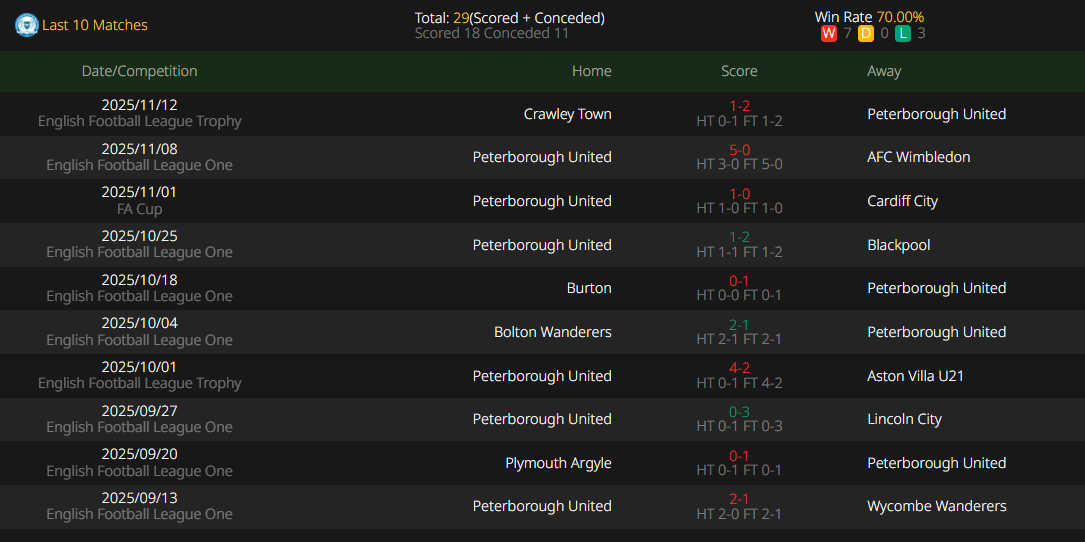The height and width of the screenshot is (542, 1085).
Task: Click the 4-2 score against Aston Villa U21
Action: (x=739, y=368)
